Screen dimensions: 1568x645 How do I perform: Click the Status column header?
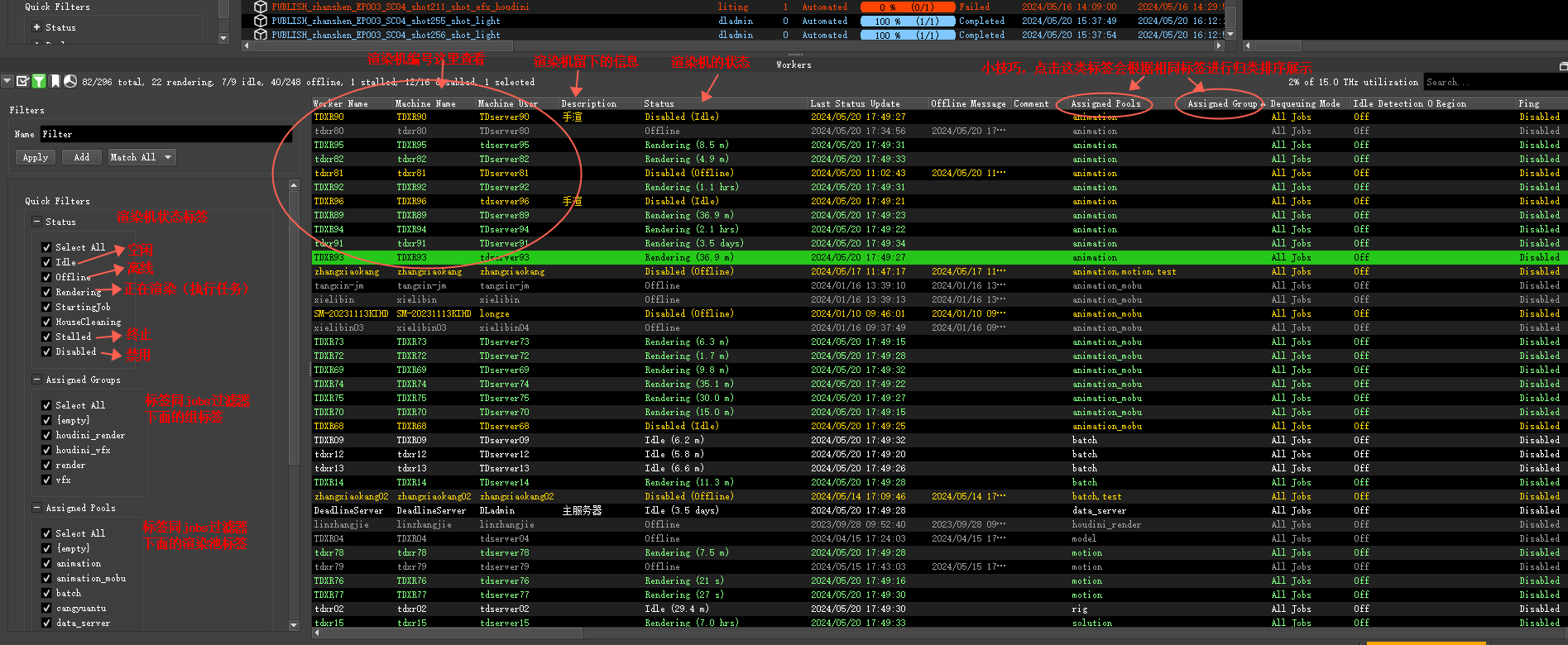pos(659,103)
